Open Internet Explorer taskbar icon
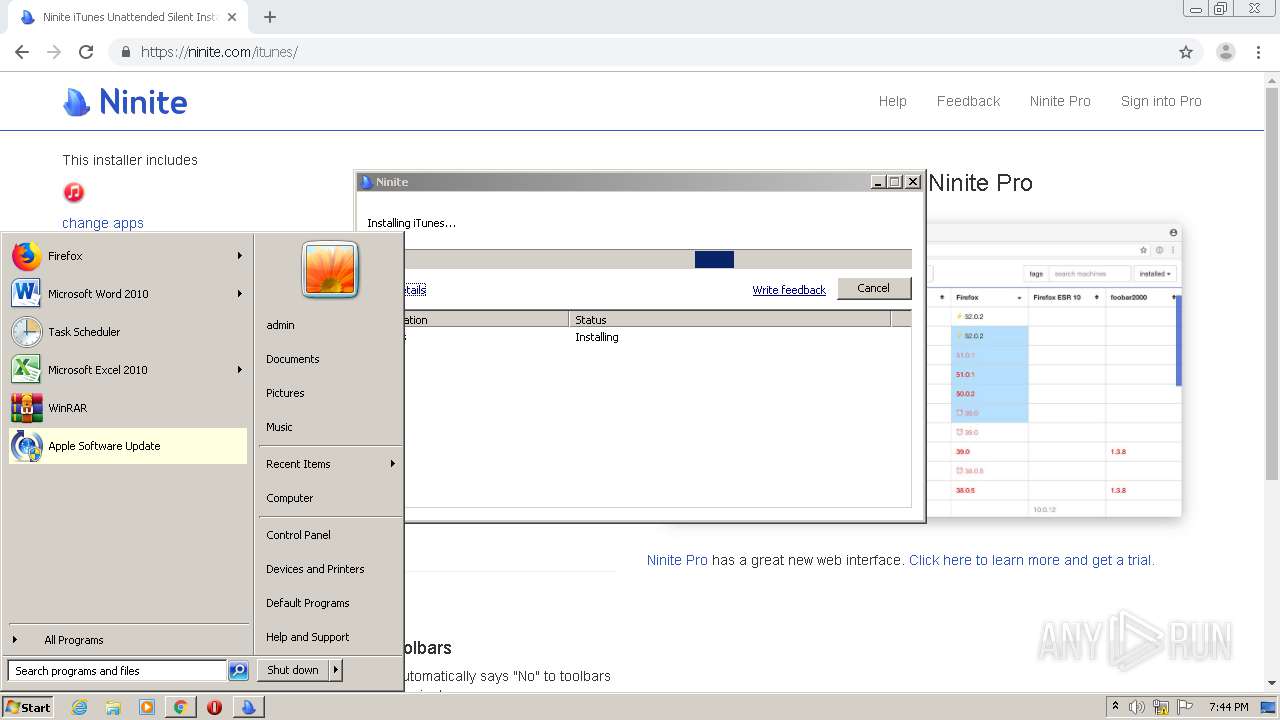 pyautogui.click(x=80, y=707)
